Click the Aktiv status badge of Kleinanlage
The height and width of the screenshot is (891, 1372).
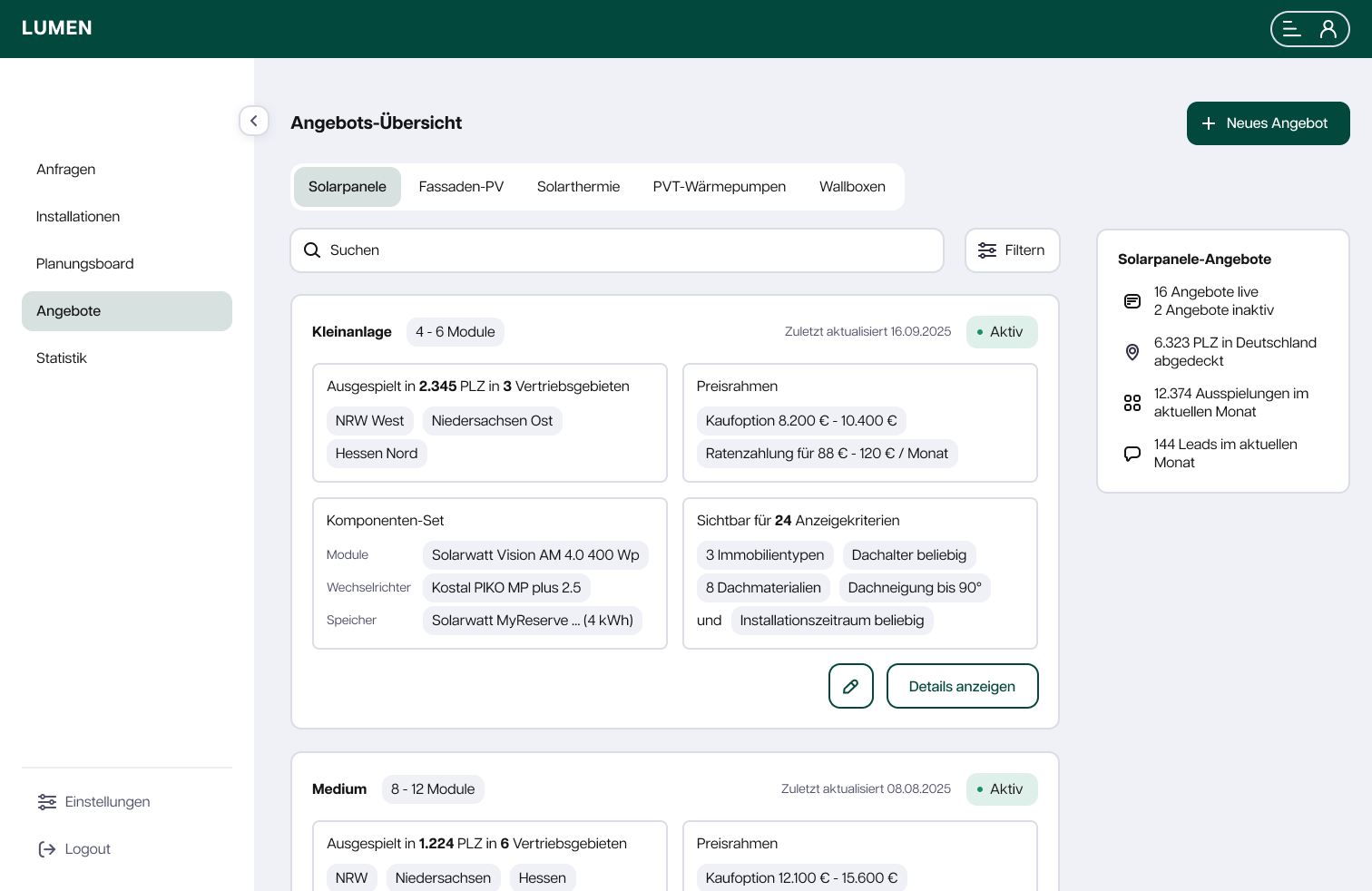coord(1002,332)
